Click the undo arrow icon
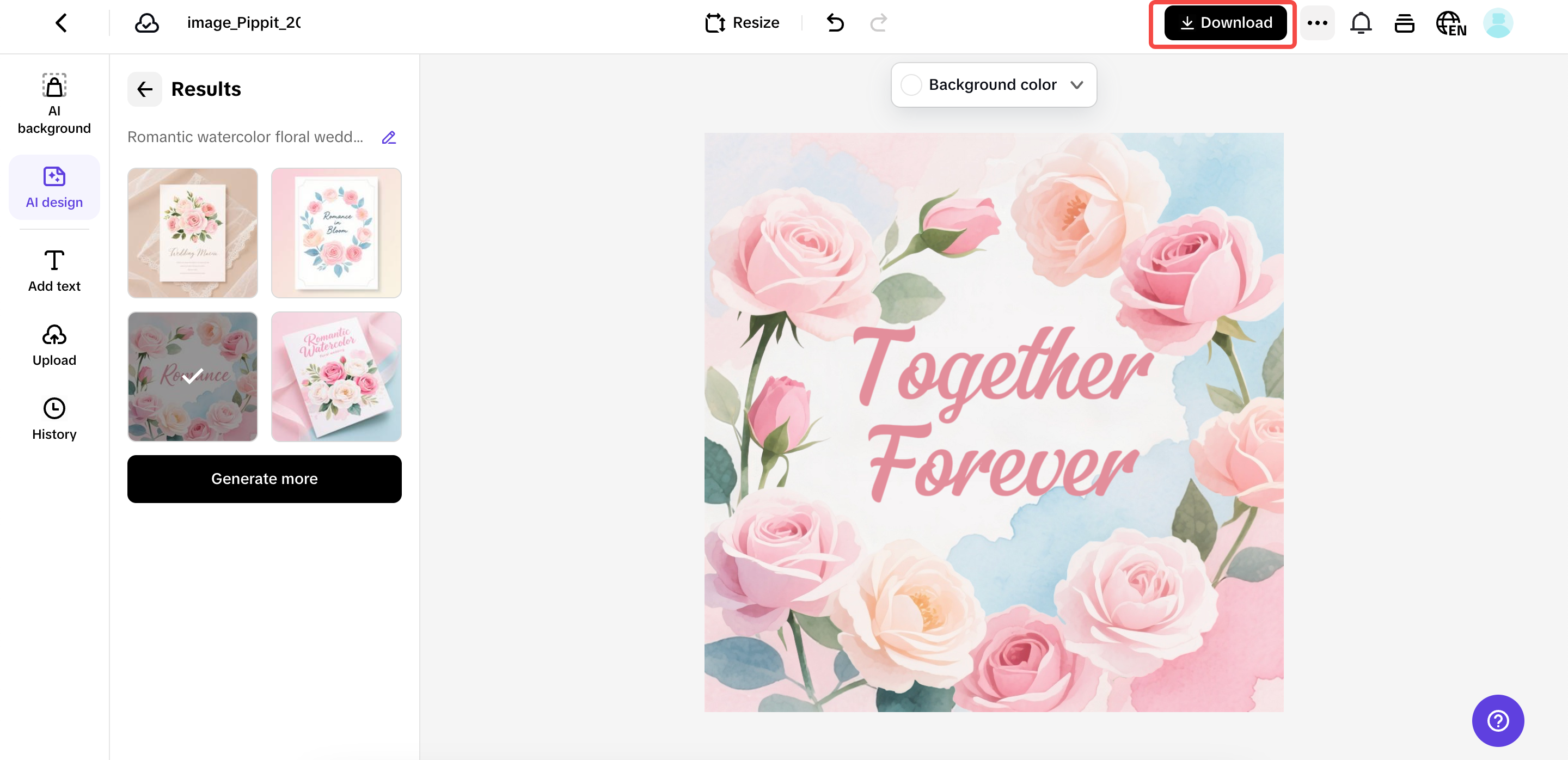The image size is (1568, 760). pyautogui.click(x=835, y=23)
